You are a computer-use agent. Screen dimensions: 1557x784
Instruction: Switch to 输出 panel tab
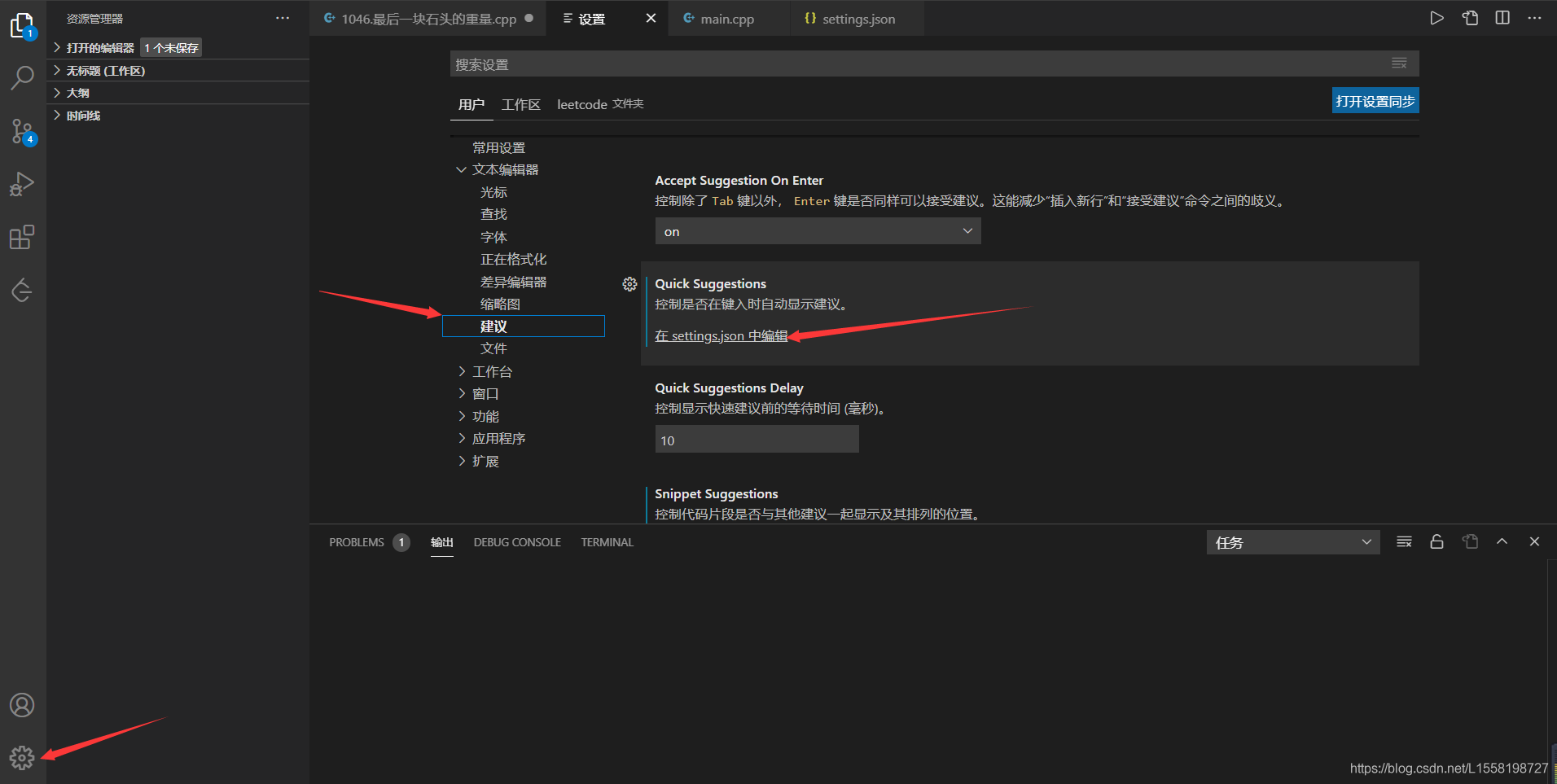(x=442, y=542)
